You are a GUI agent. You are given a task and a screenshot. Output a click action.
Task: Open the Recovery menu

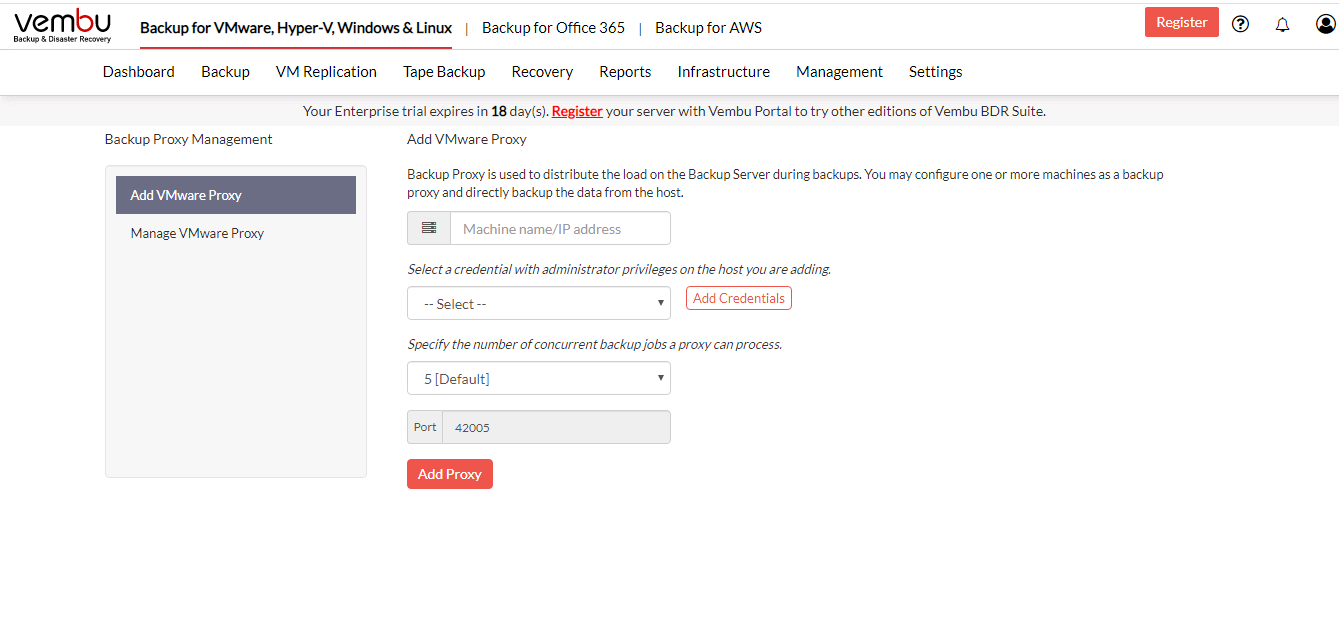click(542, 72)
